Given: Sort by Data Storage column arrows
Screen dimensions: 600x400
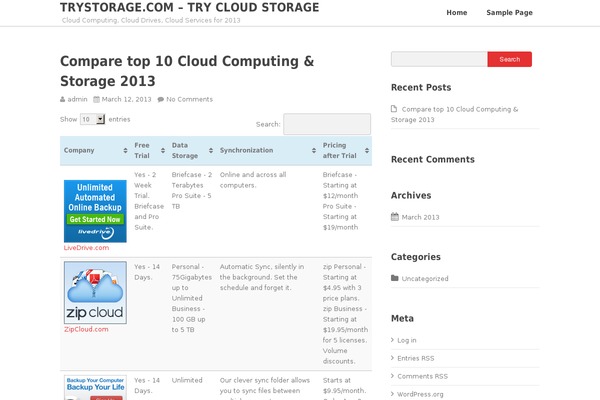Looking at the screenshot, I should [x=211, y=150].
